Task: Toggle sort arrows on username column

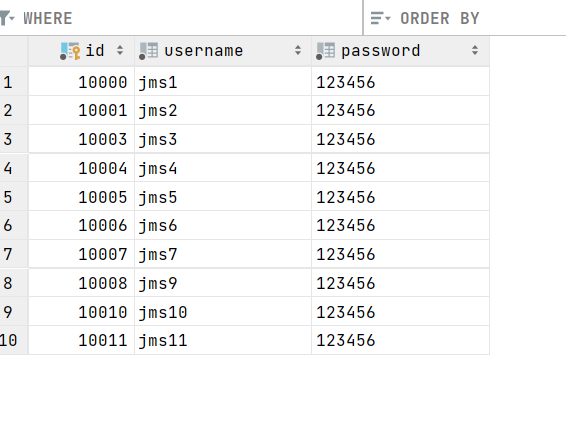Action: point(298,50)
